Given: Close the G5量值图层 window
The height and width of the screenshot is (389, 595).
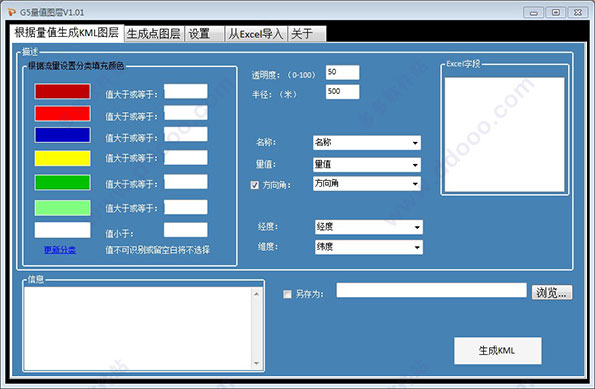Looking at the screenshot, I should pos(578,13).
